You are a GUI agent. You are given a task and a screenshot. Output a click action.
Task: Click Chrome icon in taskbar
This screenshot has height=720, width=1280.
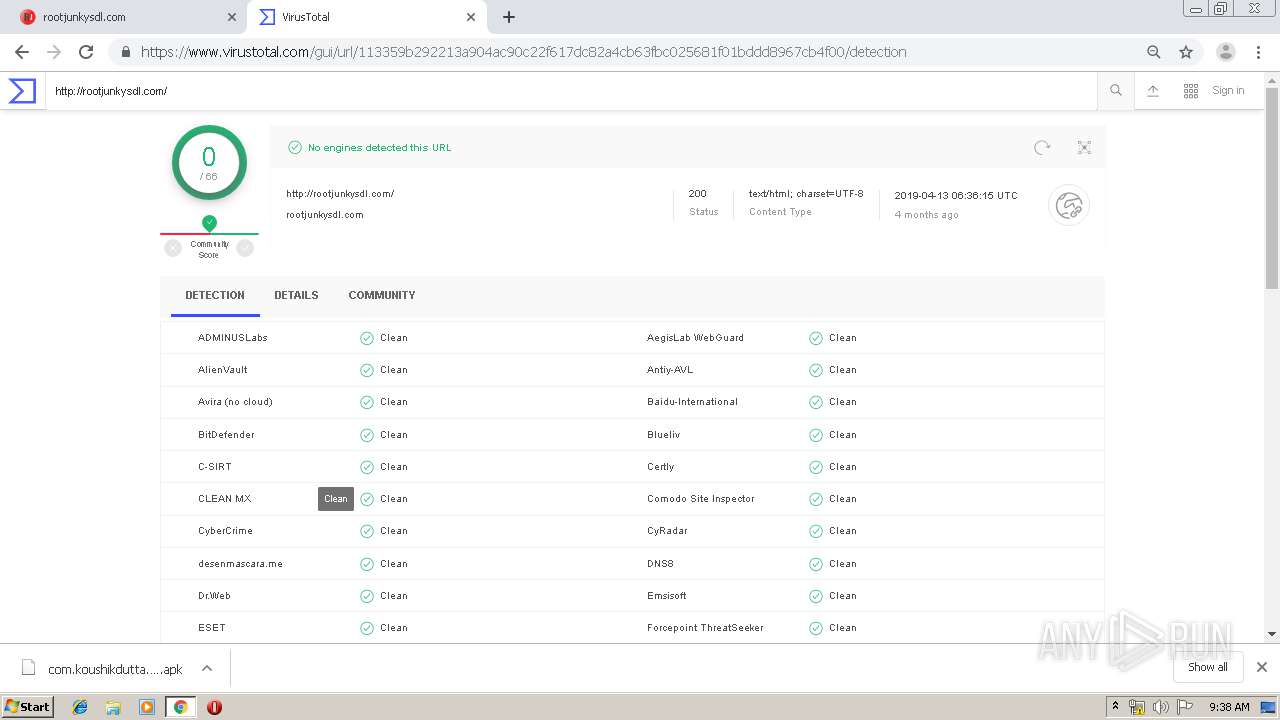(180, 707)
